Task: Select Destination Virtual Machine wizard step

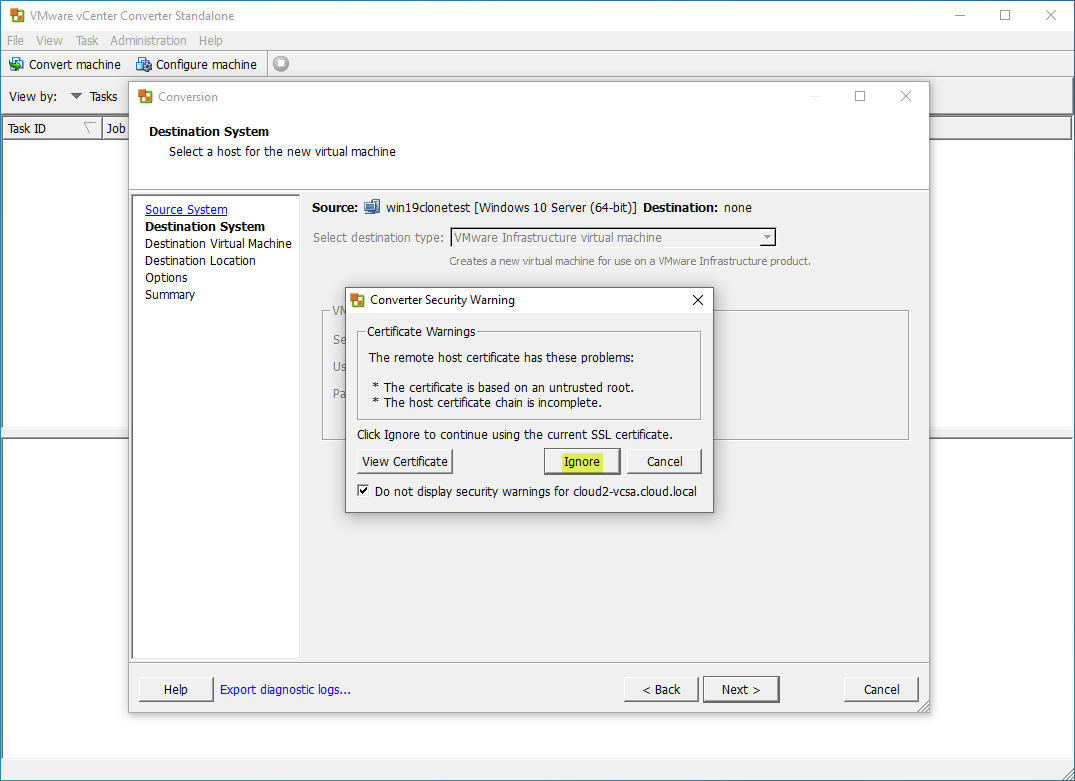Action: pos(218,243)
